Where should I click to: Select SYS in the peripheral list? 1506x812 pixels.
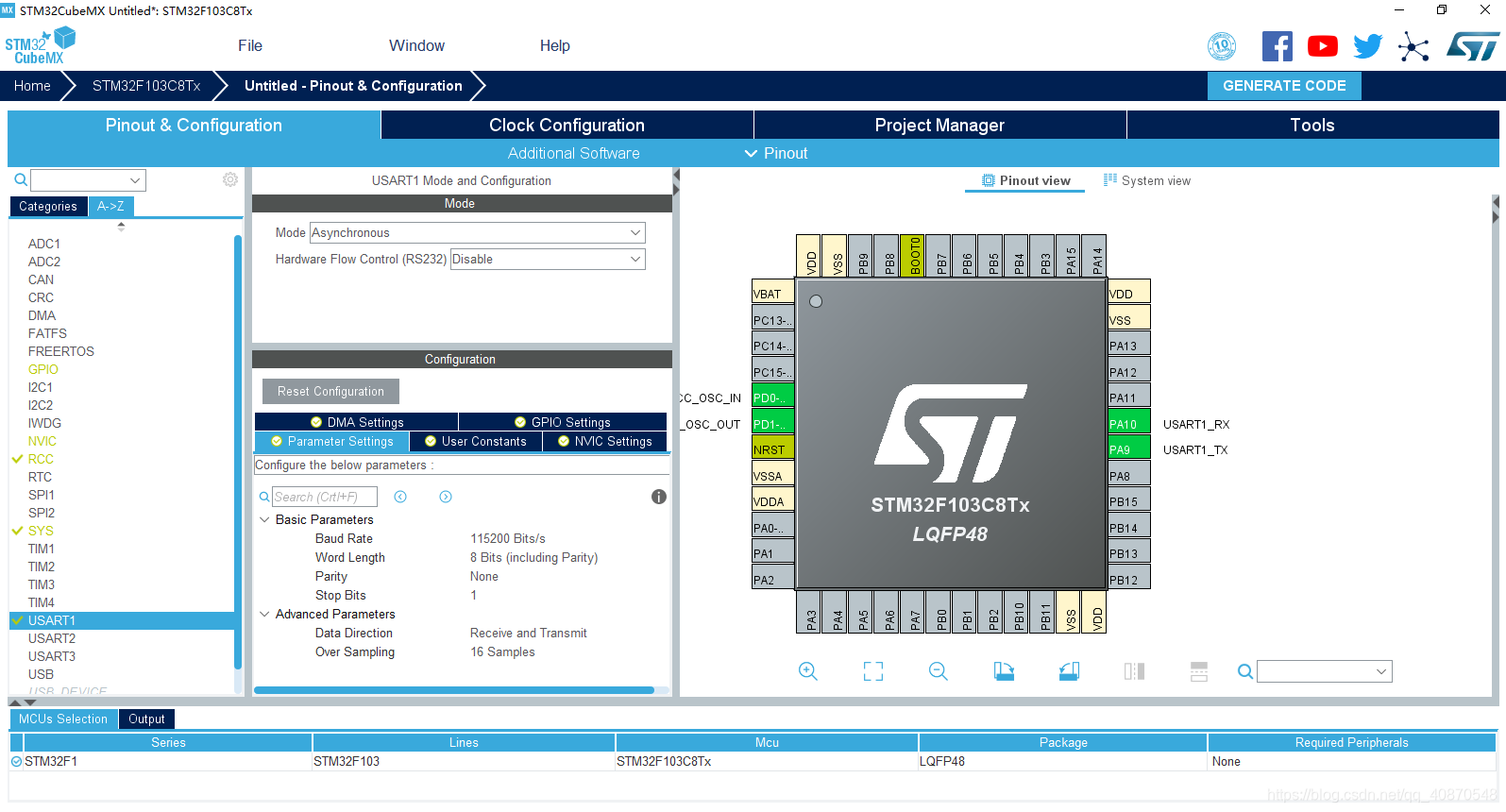[x=41, y=531]
